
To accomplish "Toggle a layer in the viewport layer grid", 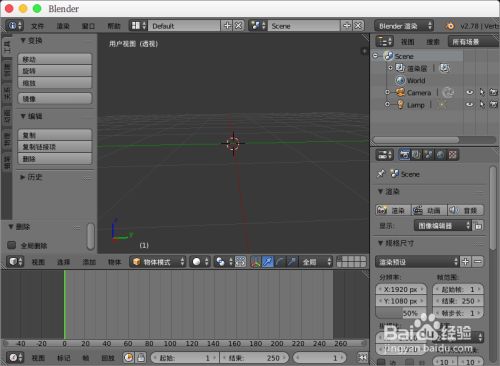I will tap(351, 262).
